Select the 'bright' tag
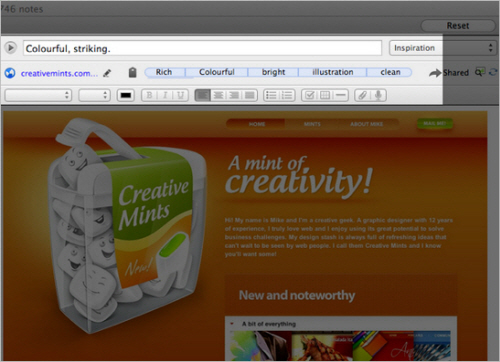 (273, 72)
